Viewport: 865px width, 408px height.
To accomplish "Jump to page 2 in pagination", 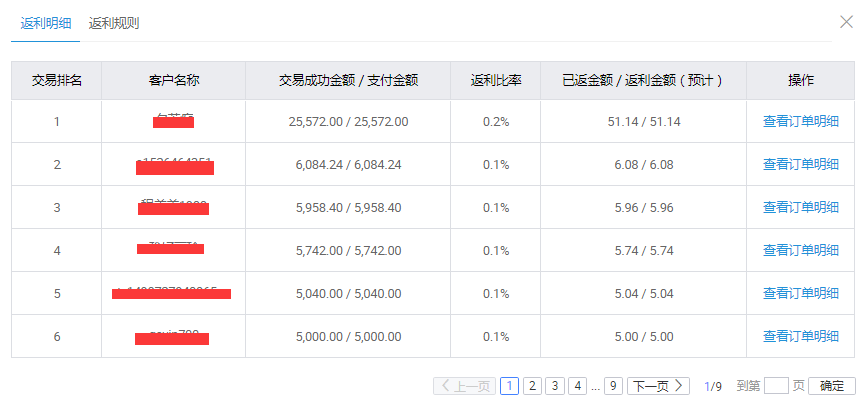I will (x=532, y=386).
